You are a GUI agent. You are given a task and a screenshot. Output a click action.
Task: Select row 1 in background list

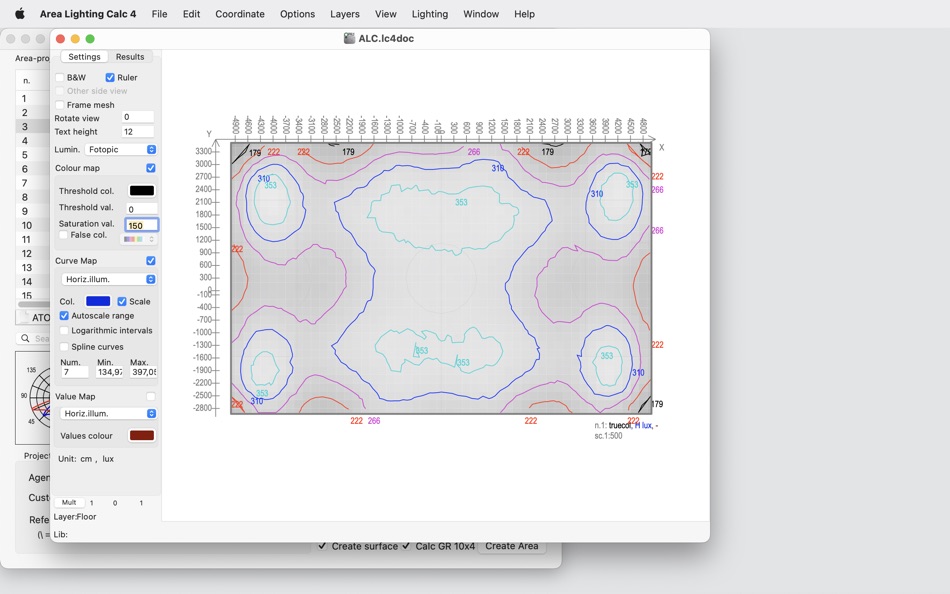33,98
